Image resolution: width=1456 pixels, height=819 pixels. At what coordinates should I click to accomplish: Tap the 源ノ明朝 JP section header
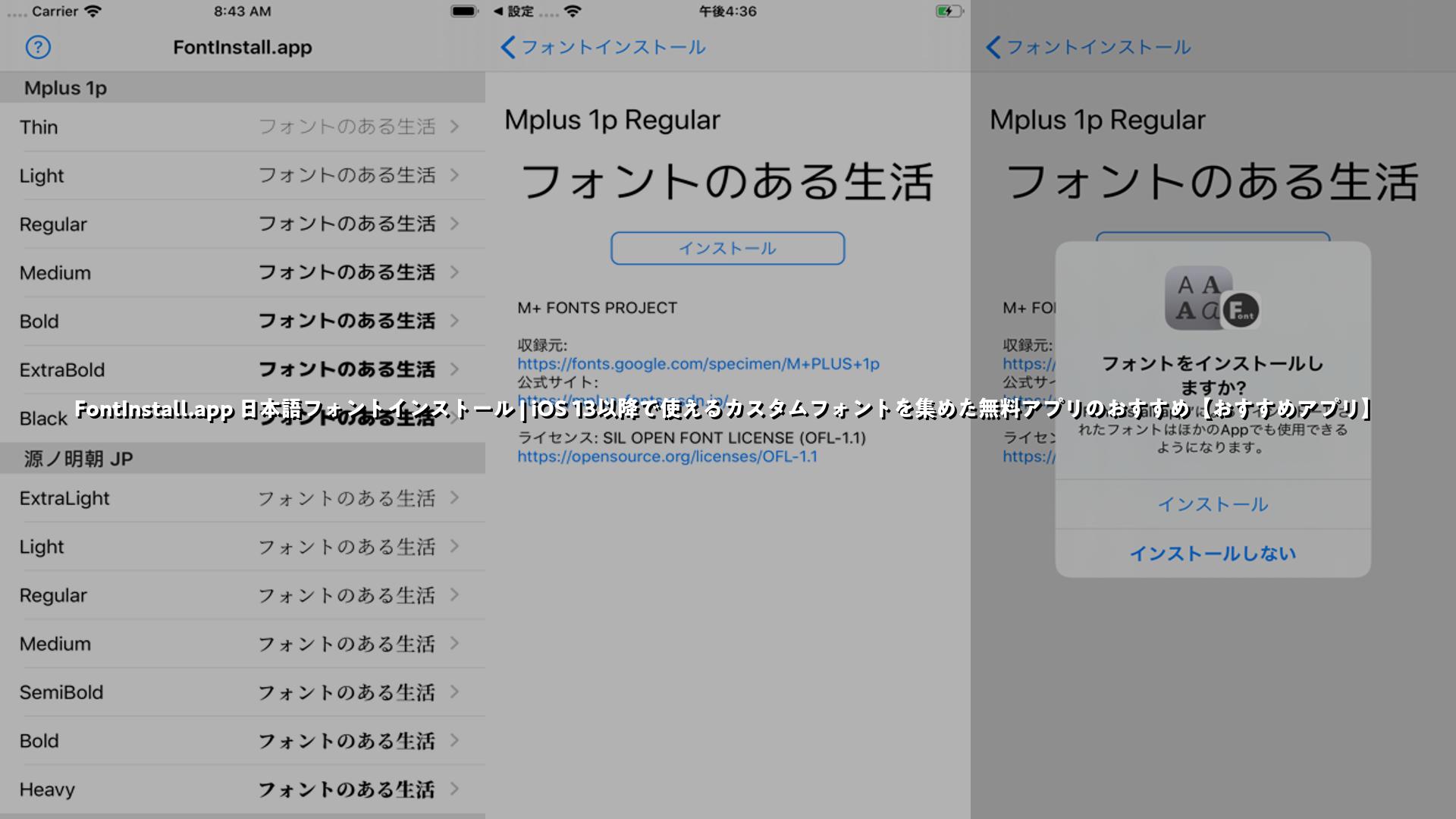243,459
